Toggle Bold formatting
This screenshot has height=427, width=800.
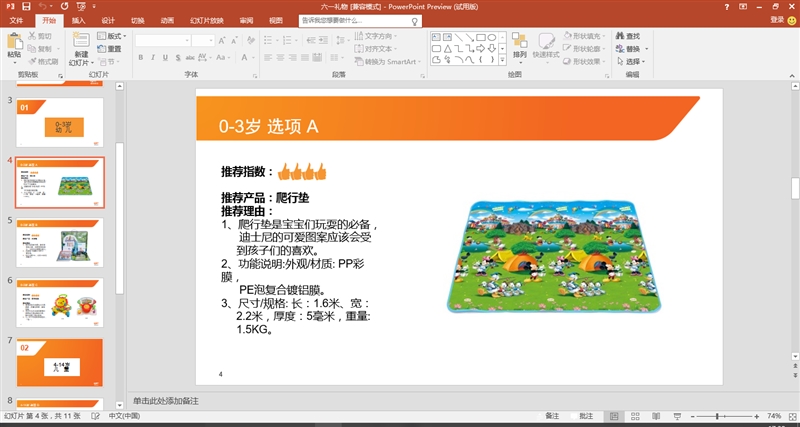pyautogui.click(x=141, y=58)
